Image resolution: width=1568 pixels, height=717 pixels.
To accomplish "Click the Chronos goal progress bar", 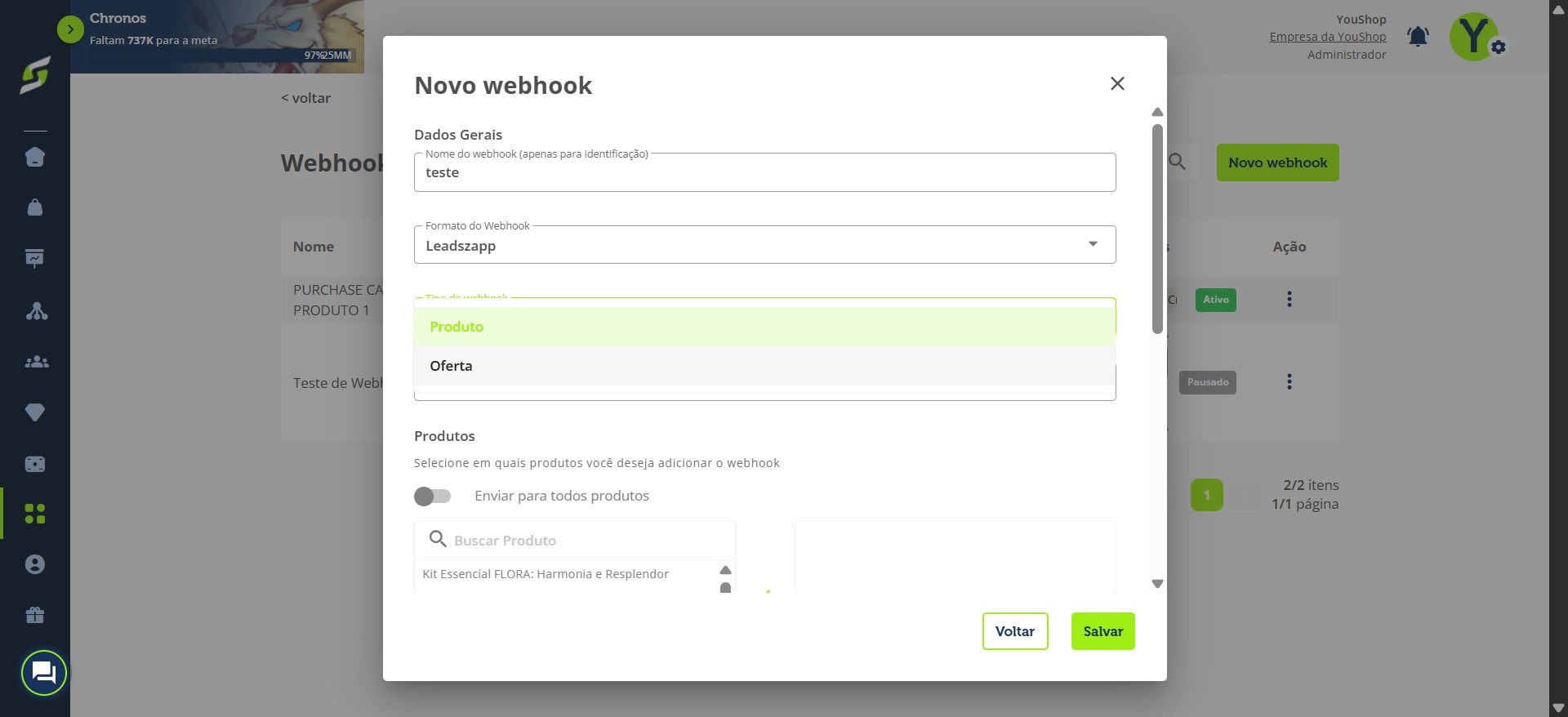I will click(221, 56).
